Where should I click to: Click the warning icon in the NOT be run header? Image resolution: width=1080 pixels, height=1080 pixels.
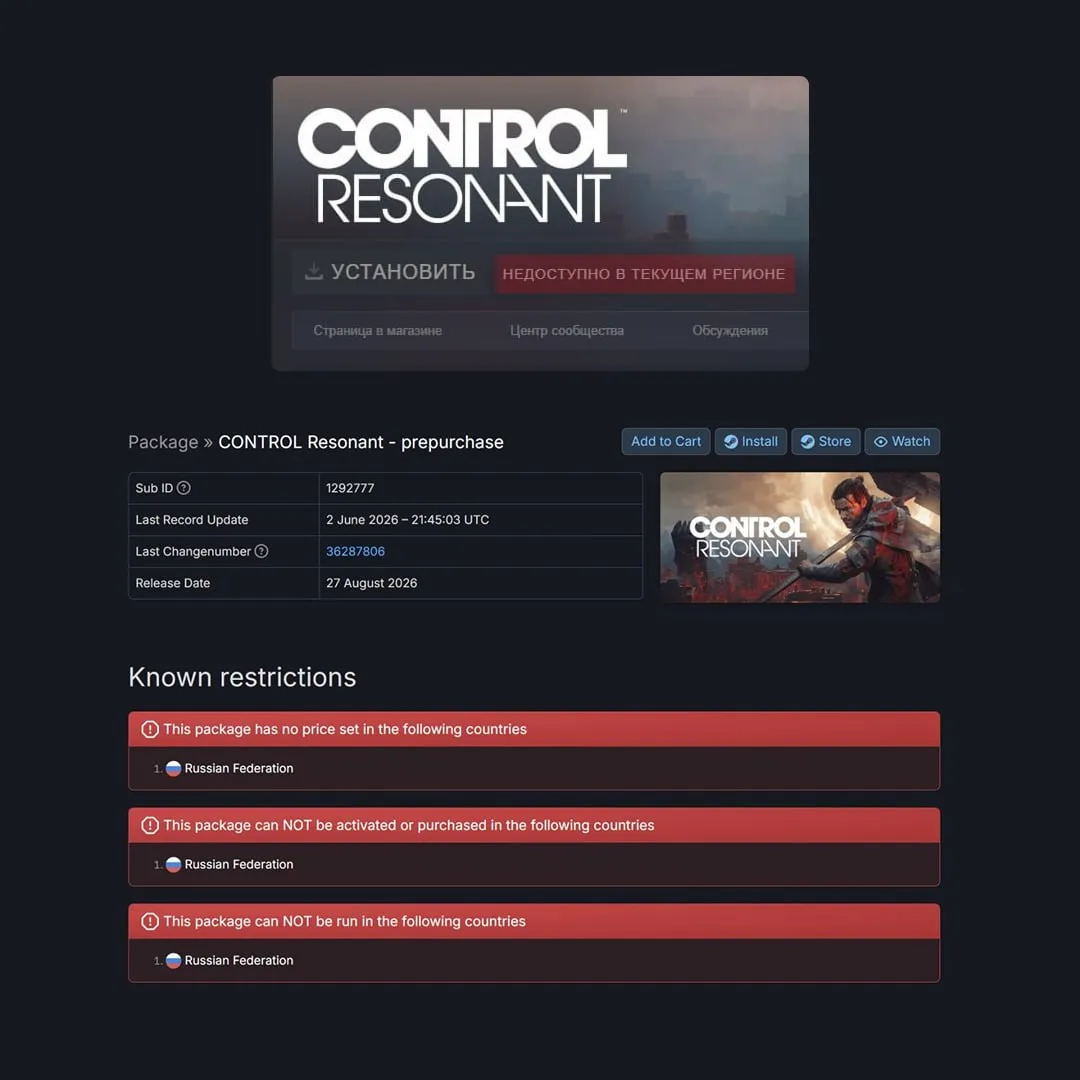coord(149,921)
